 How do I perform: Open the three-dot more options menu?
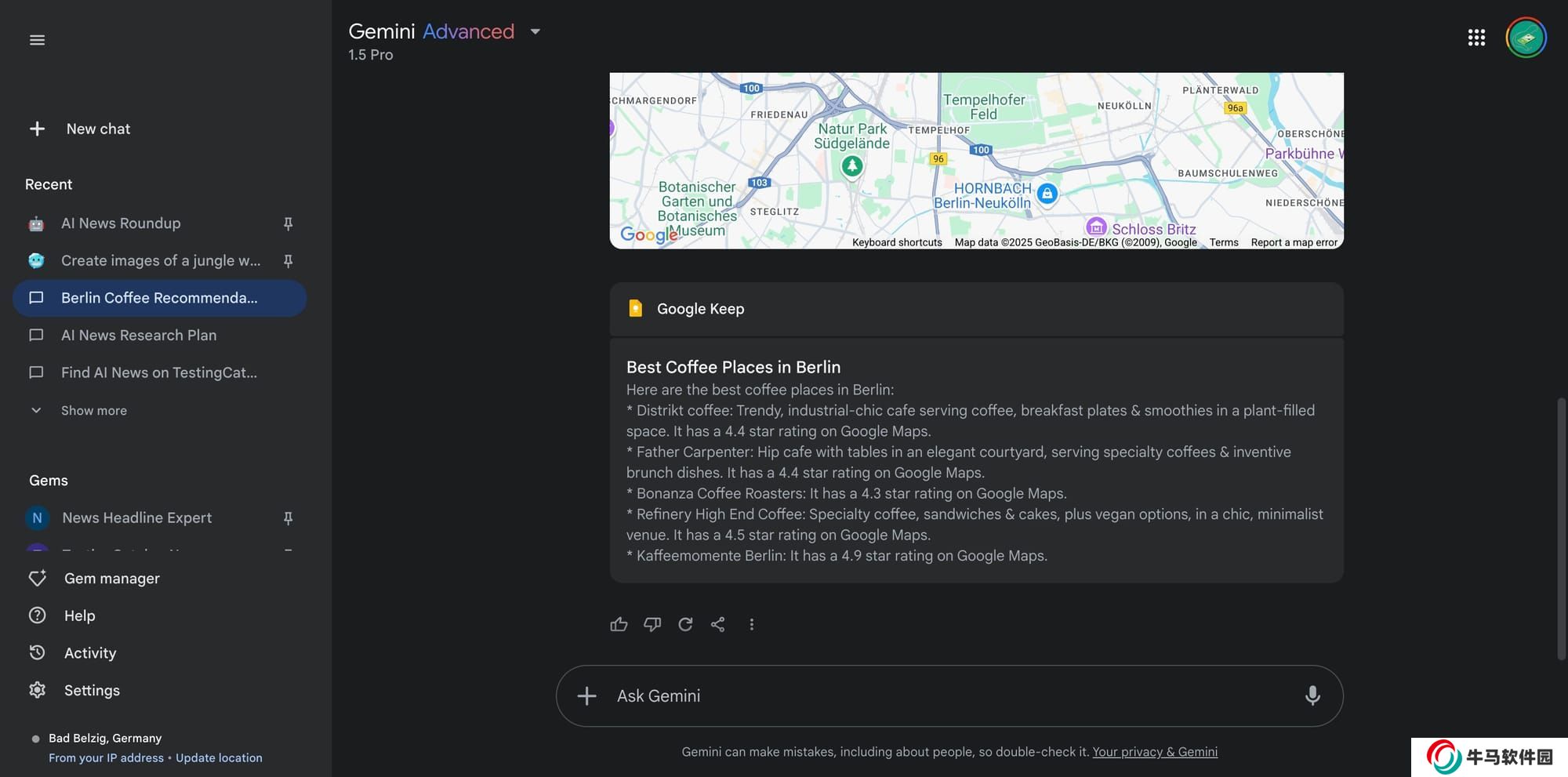tap(751, 624)
